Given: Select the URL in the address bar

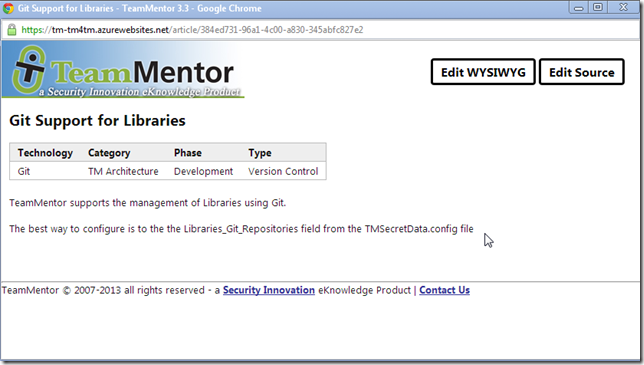Looking at the screenshot, I should 192,30.
